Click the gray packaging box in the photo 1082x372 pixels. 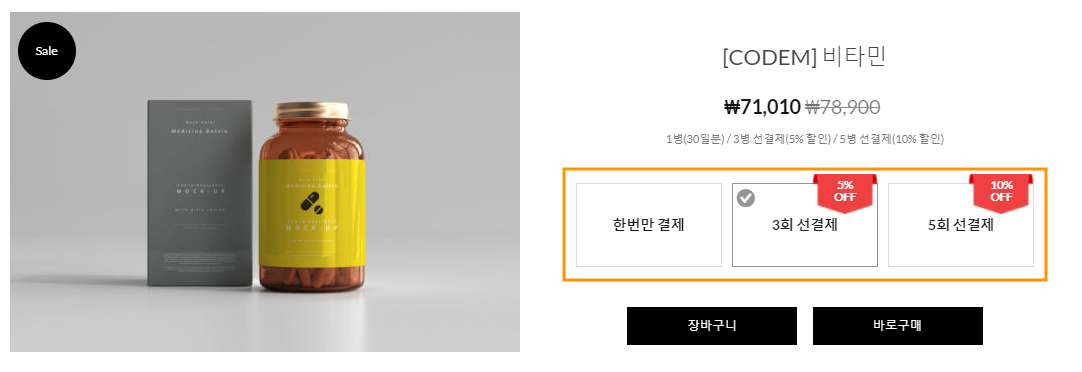[x=200, y=193]
